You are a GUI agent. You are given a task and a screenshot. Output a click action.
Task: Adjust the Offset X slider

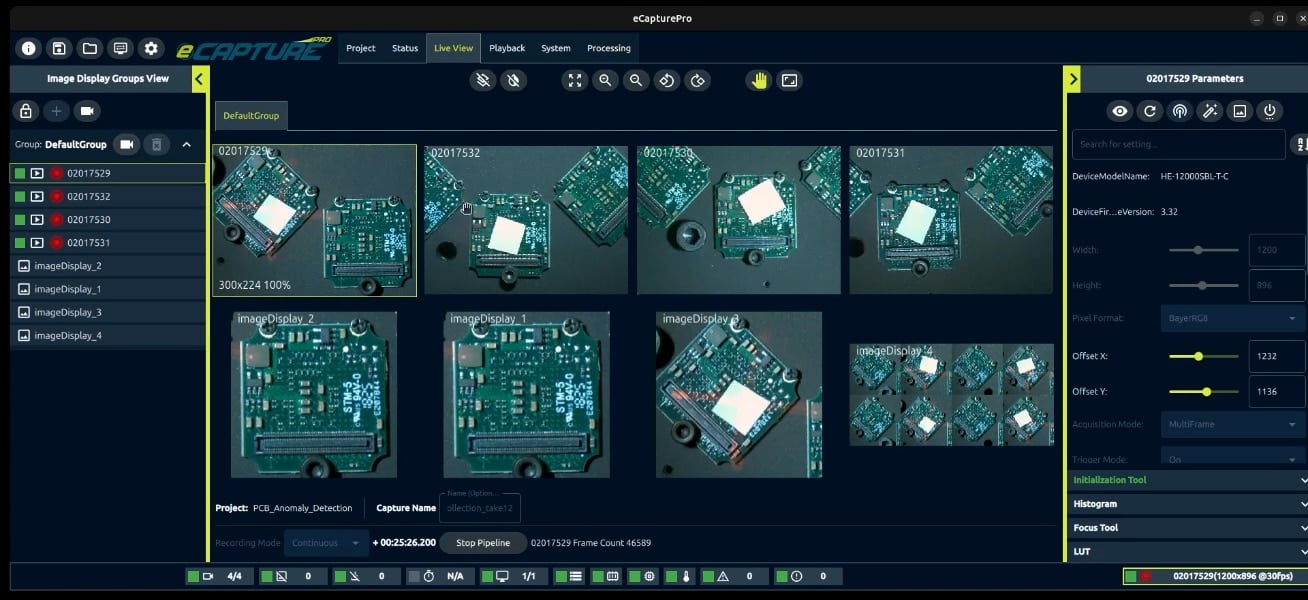click(x=1204, y=356)
